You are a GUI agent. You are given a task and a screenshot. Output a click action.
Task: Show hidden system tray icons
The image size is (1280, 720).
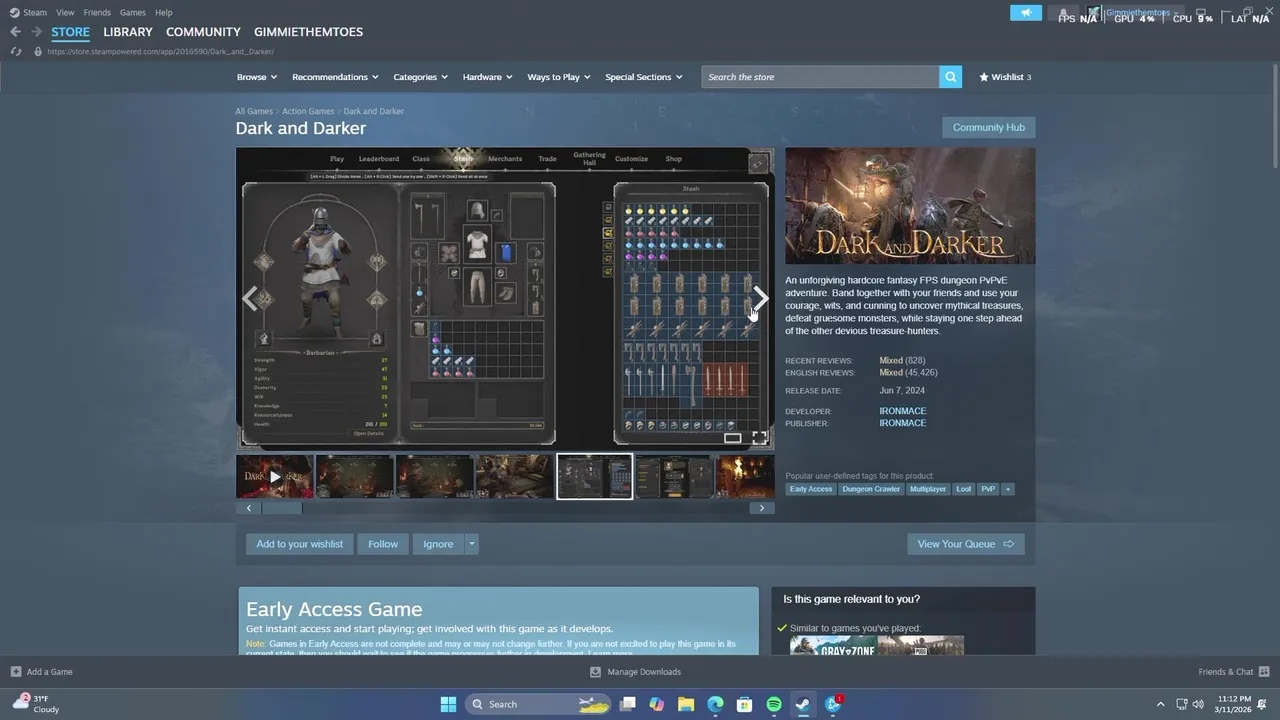pos(1160,704)
